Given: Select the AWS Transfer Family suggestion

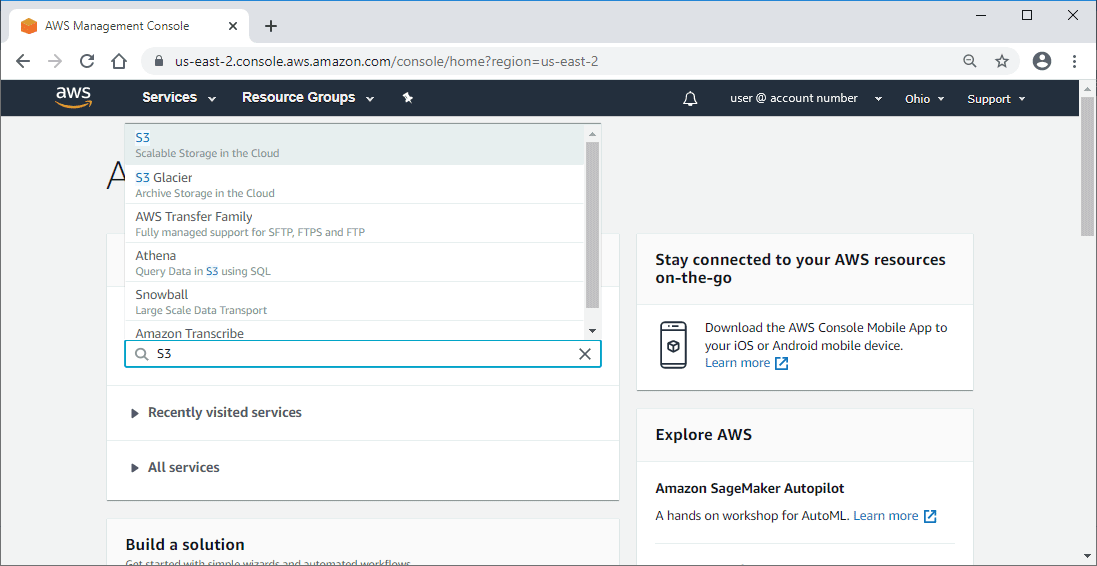Looking at the screenshot, I should click(354, 224).
